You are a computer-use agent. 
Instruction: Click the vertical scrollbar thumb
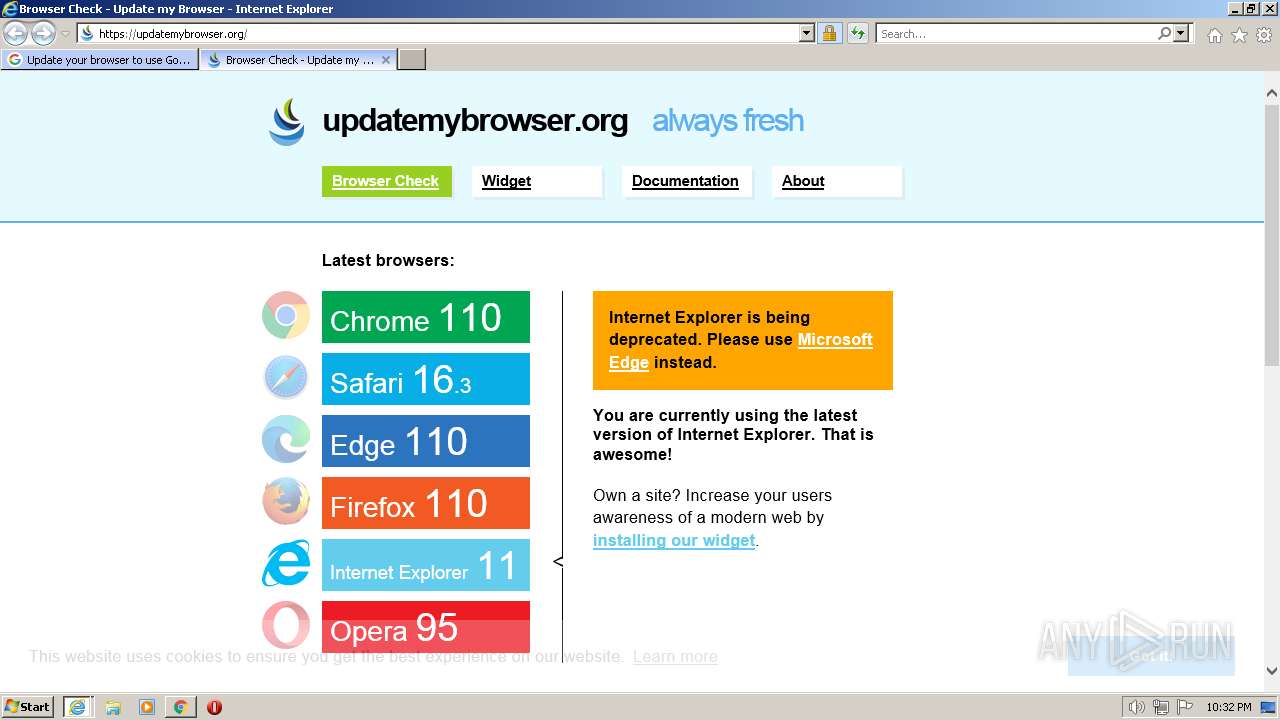1272,233
